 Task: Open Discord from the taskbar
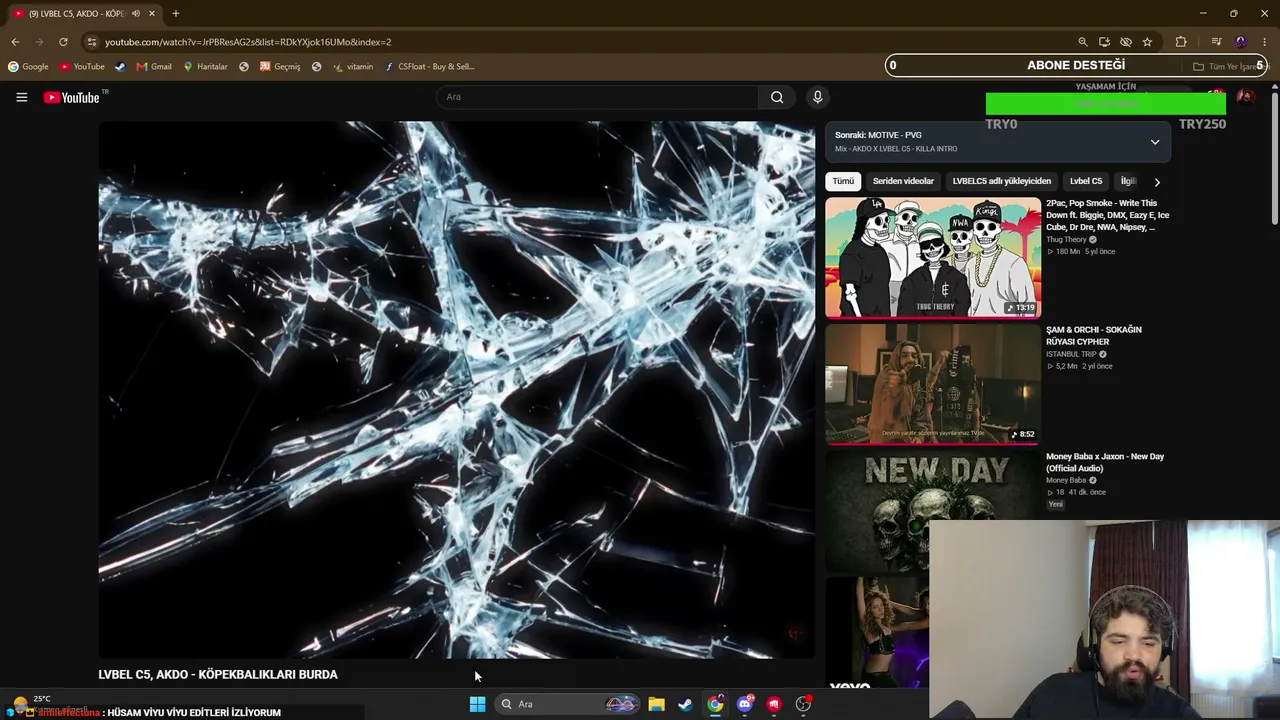[x=745, y=704]
